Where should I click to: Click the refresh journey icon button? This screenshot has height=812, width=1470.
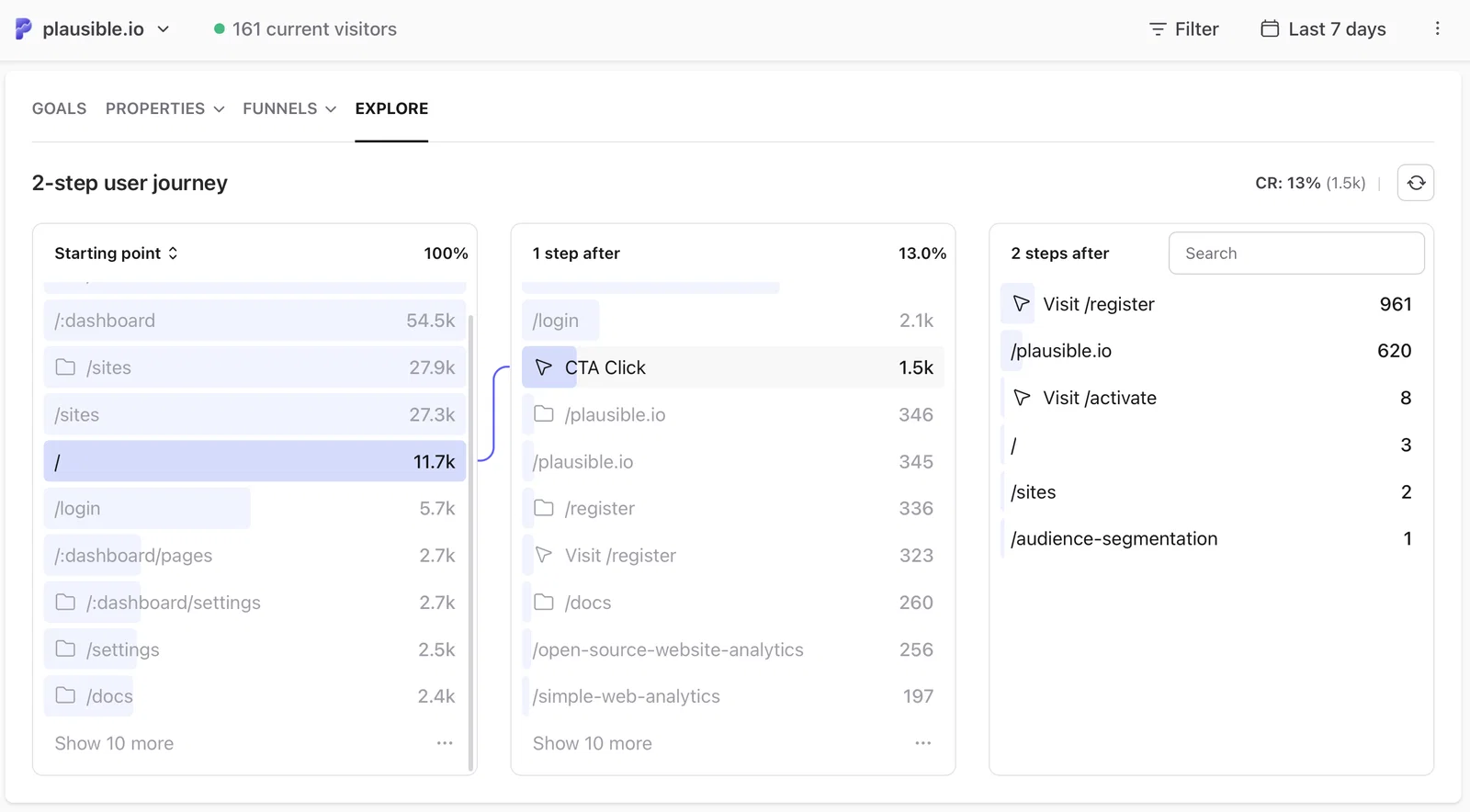tap(1416, 183)
